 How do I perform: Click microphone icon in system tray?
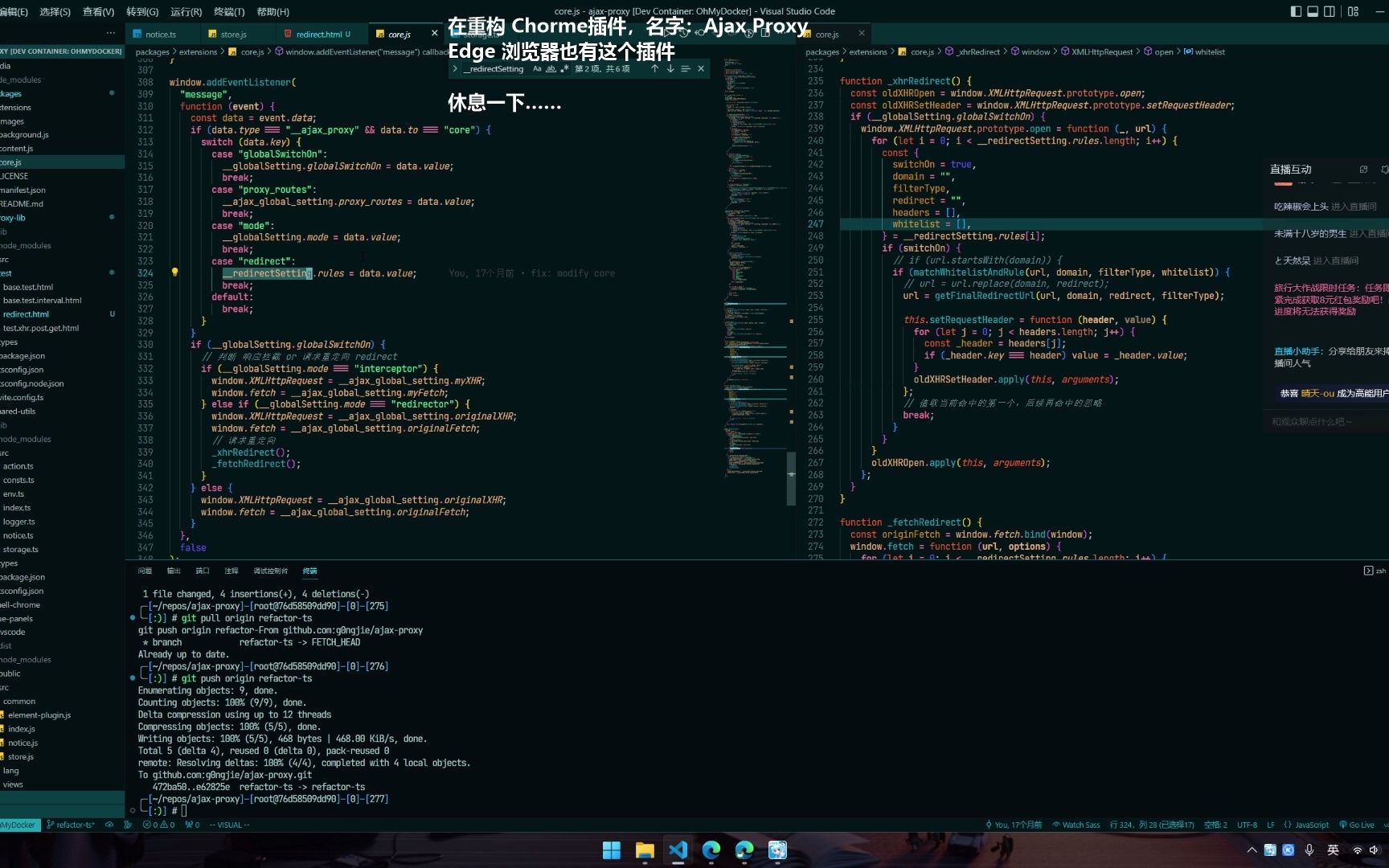(1309, 850)
